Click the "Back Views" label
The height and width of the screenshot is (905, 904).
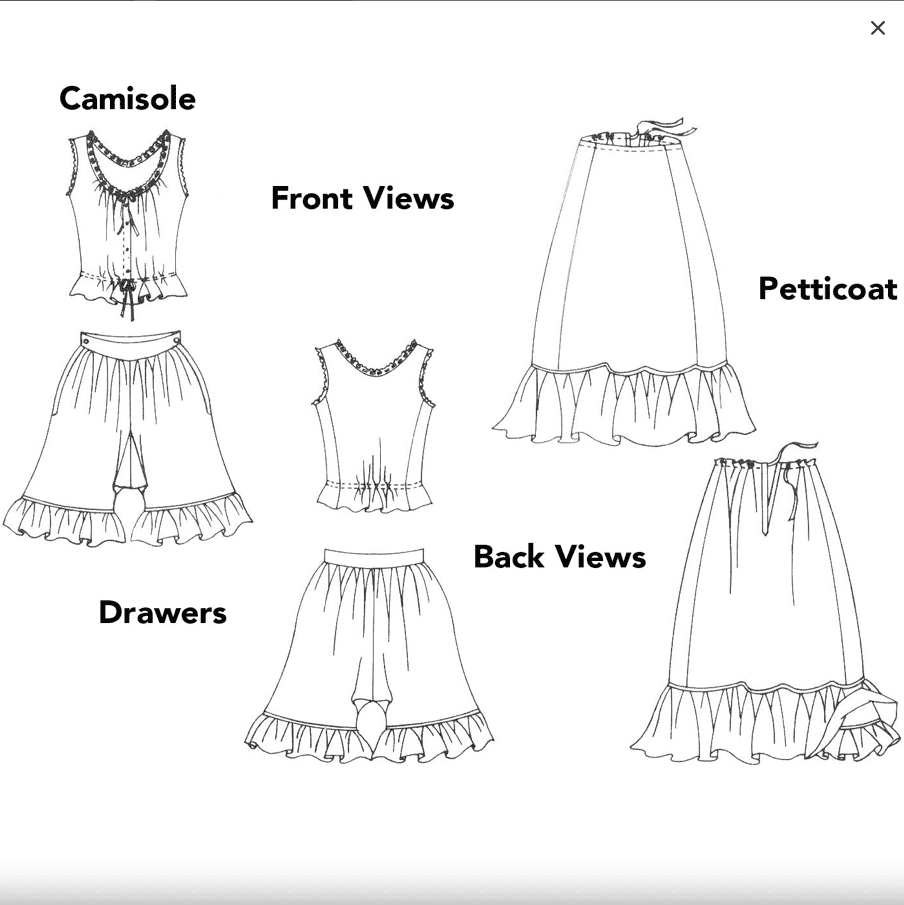559,557
